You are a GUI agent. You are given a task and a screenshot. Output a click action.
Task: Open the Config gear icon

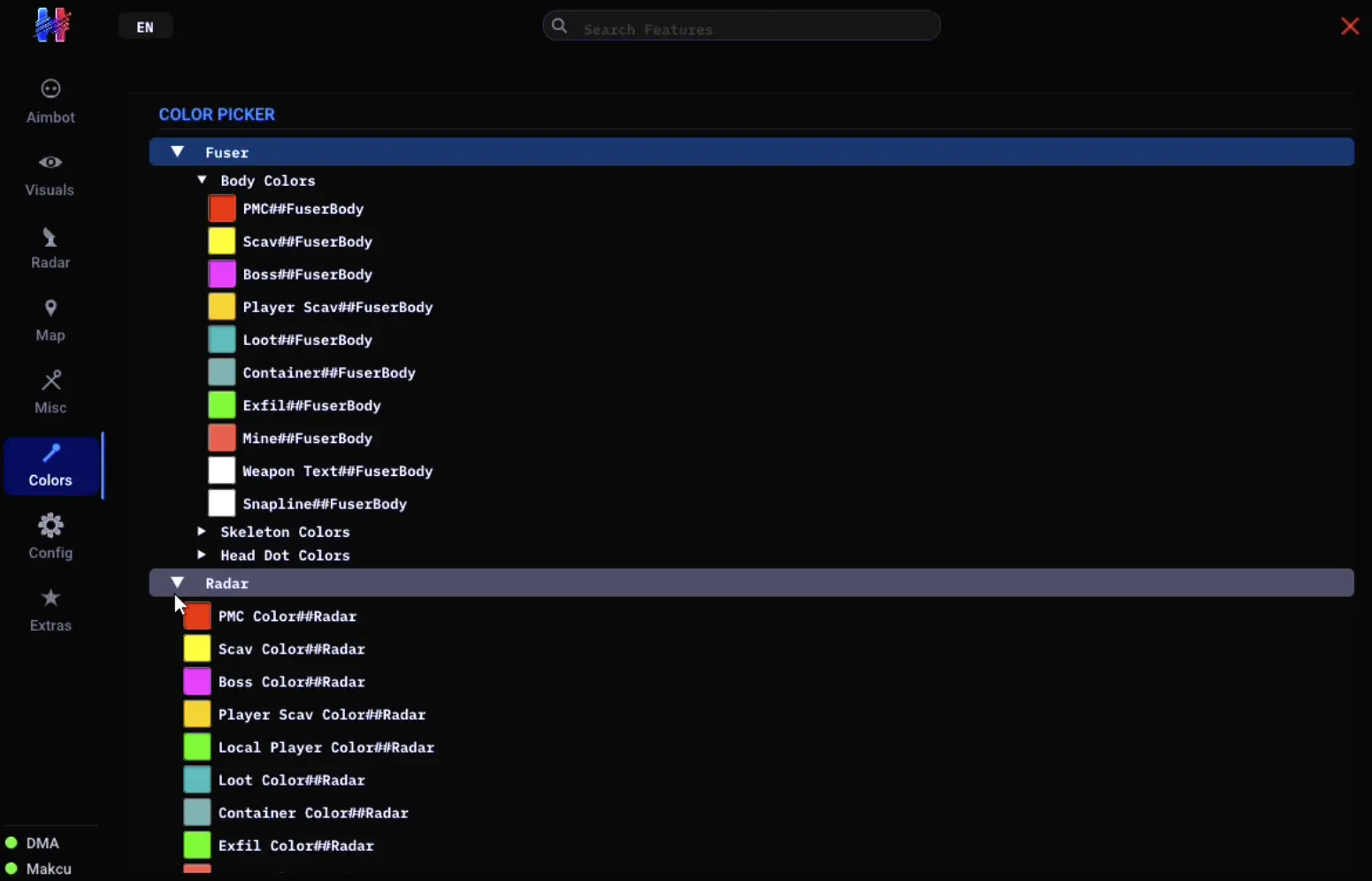(x=50, y=525)
